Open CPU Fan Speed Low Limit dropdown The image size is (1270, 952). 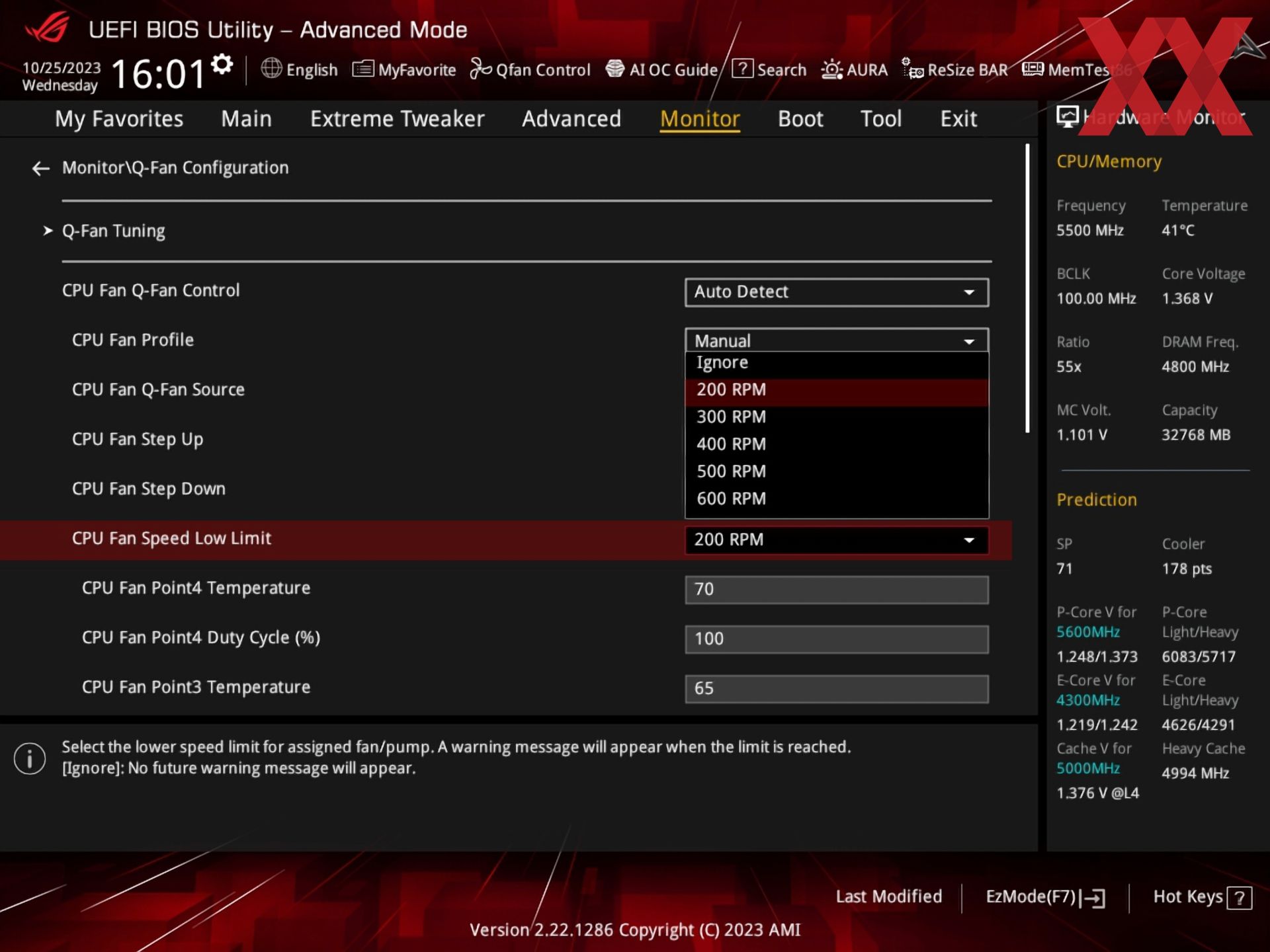point(837,539)
